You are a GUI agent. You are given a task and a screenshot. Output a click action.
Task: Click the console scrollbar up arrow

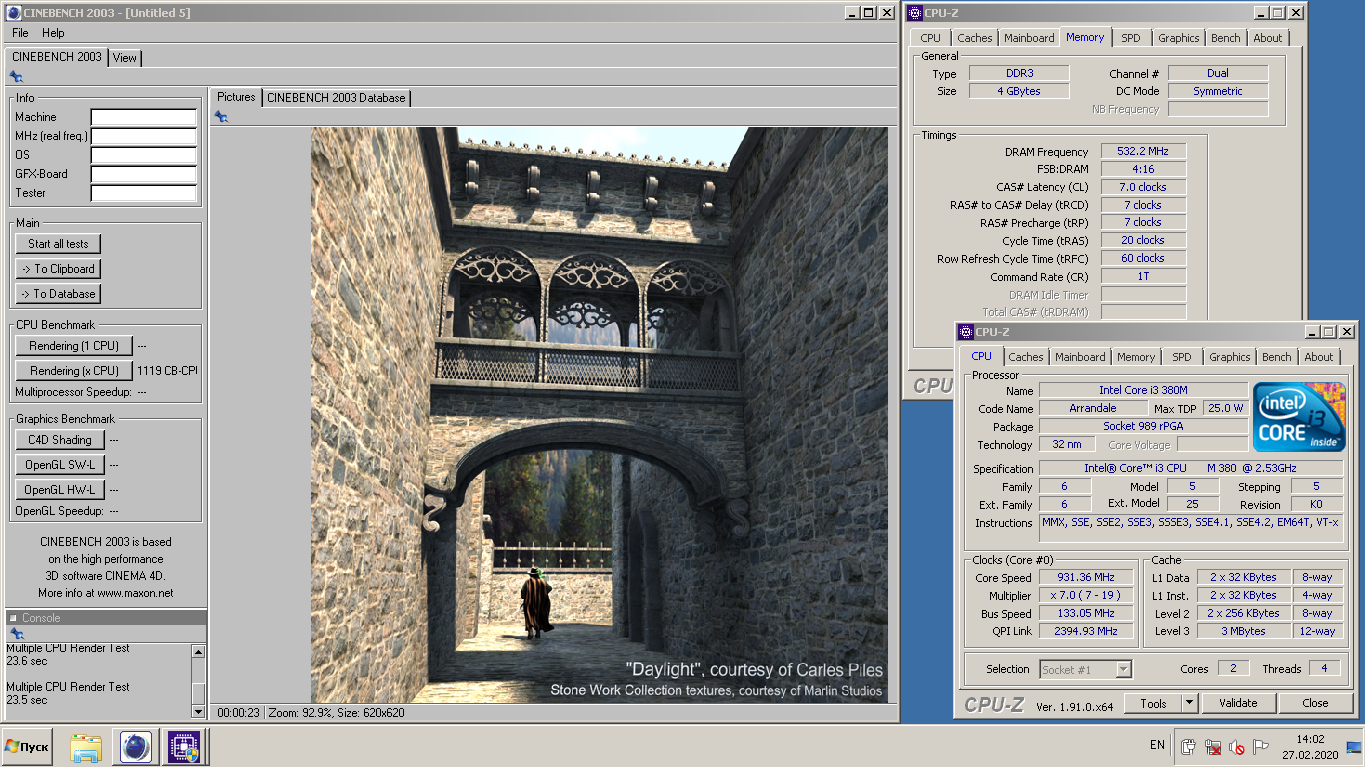[x=198, y=651]
